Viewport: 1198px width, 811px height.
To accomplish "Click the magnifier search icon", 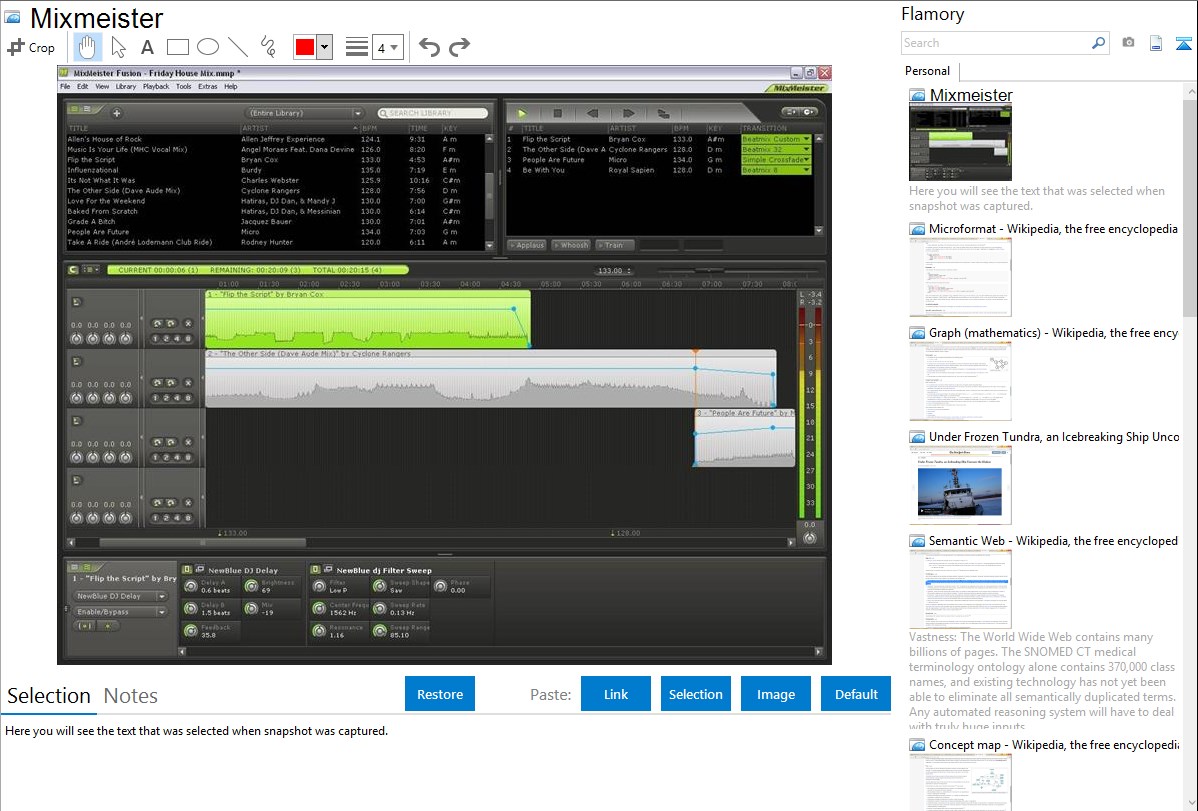I will (1098, 43).
